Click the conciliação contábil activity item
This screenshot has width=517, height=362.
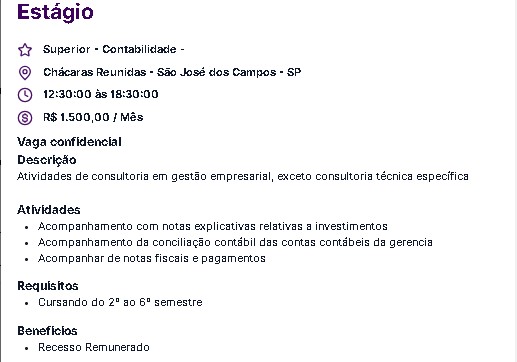click(x=235, y=242)
